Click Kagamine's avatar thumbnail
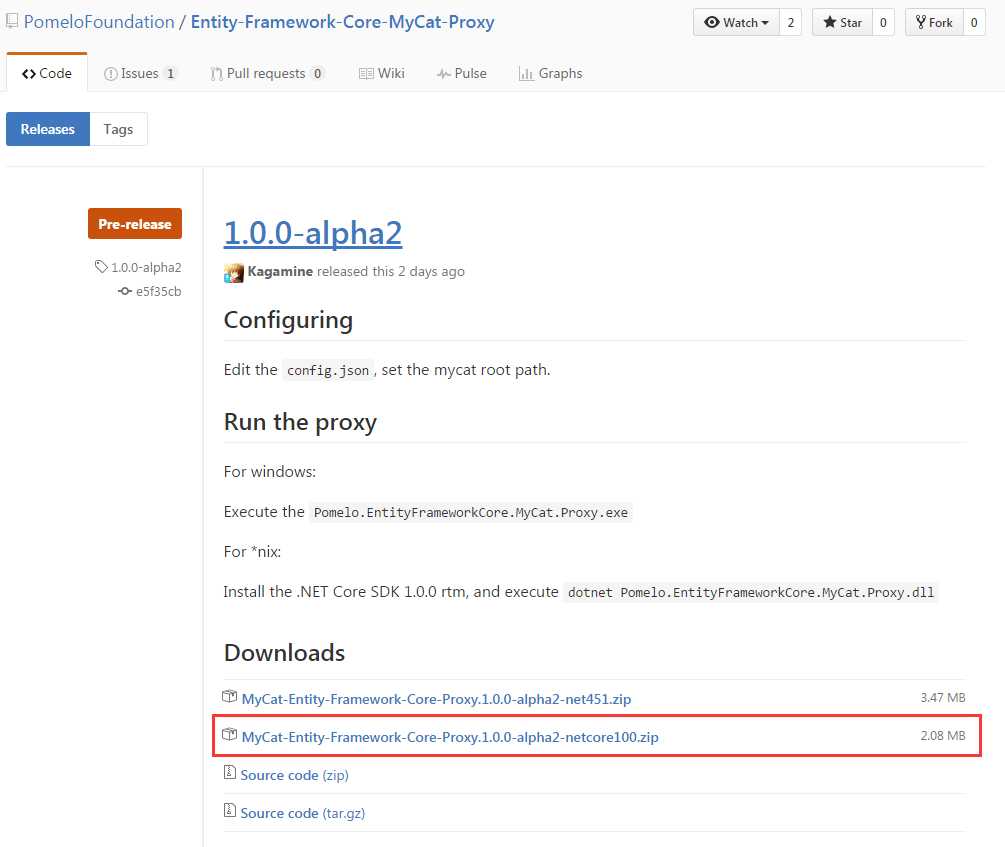1005x847 pixels. click(x=233, y=273)
